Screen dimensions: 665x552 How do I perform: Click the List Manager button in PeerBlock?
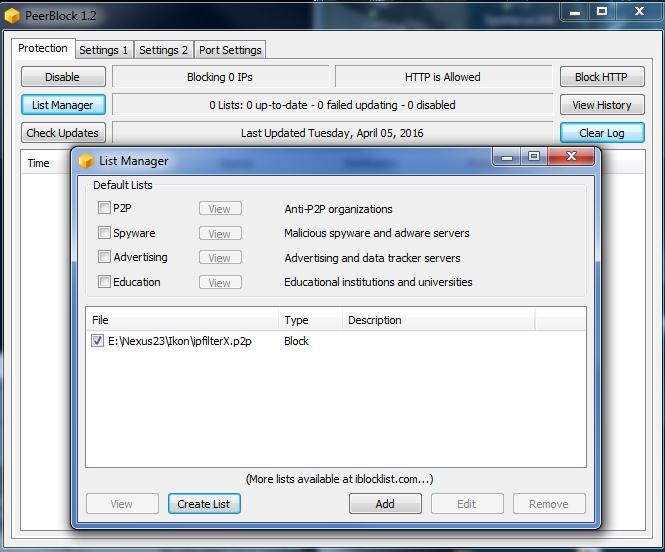63,105
